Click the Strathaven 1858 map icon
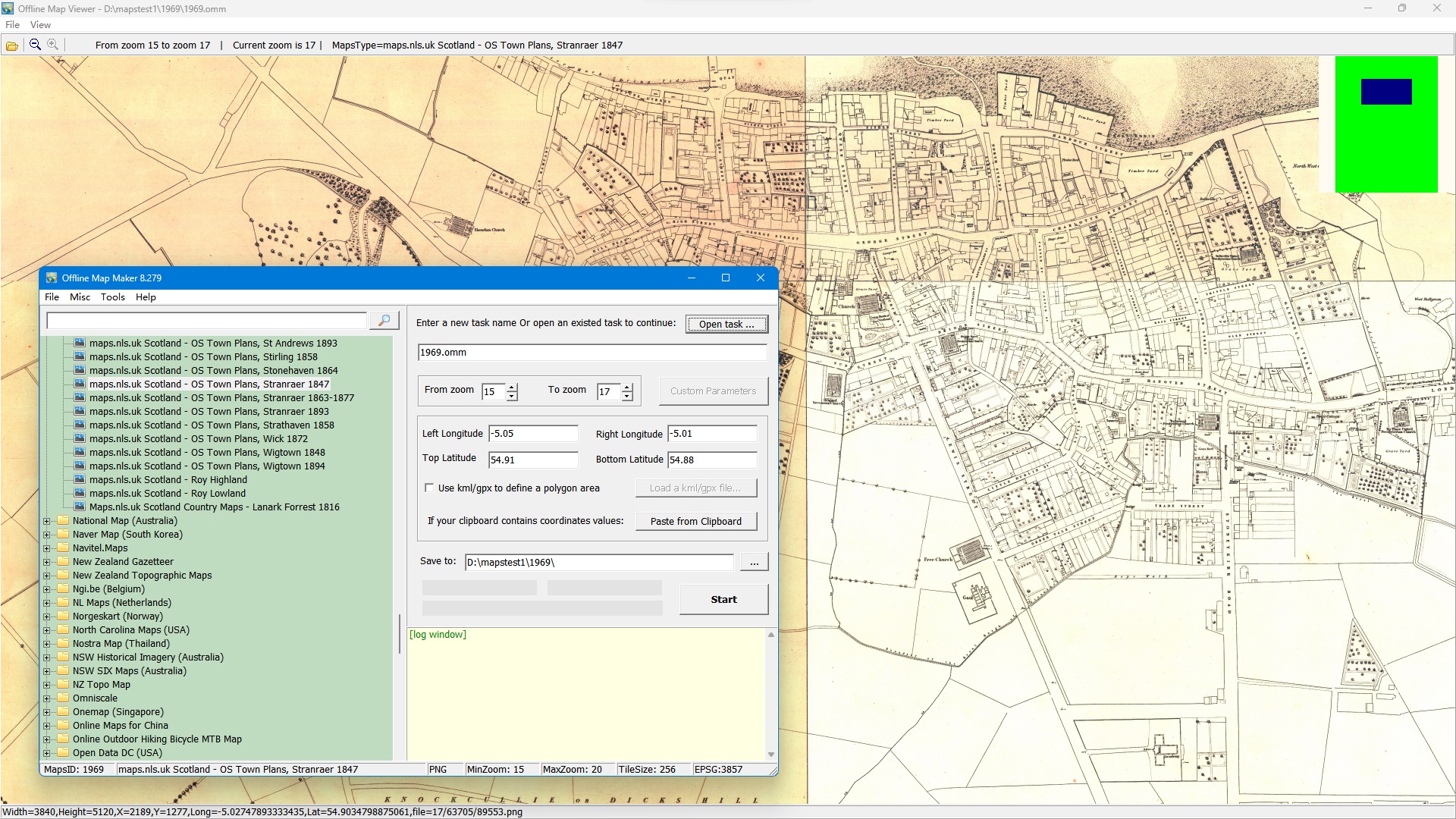 coord(80,425)
